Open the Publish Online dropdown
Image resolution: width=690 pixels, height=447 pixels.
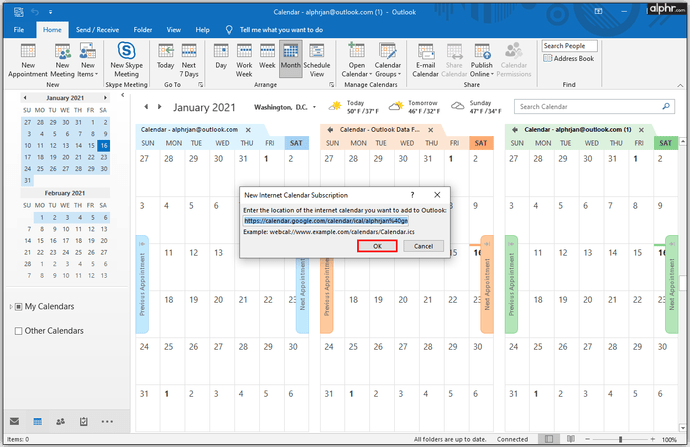tap(482, 60)
